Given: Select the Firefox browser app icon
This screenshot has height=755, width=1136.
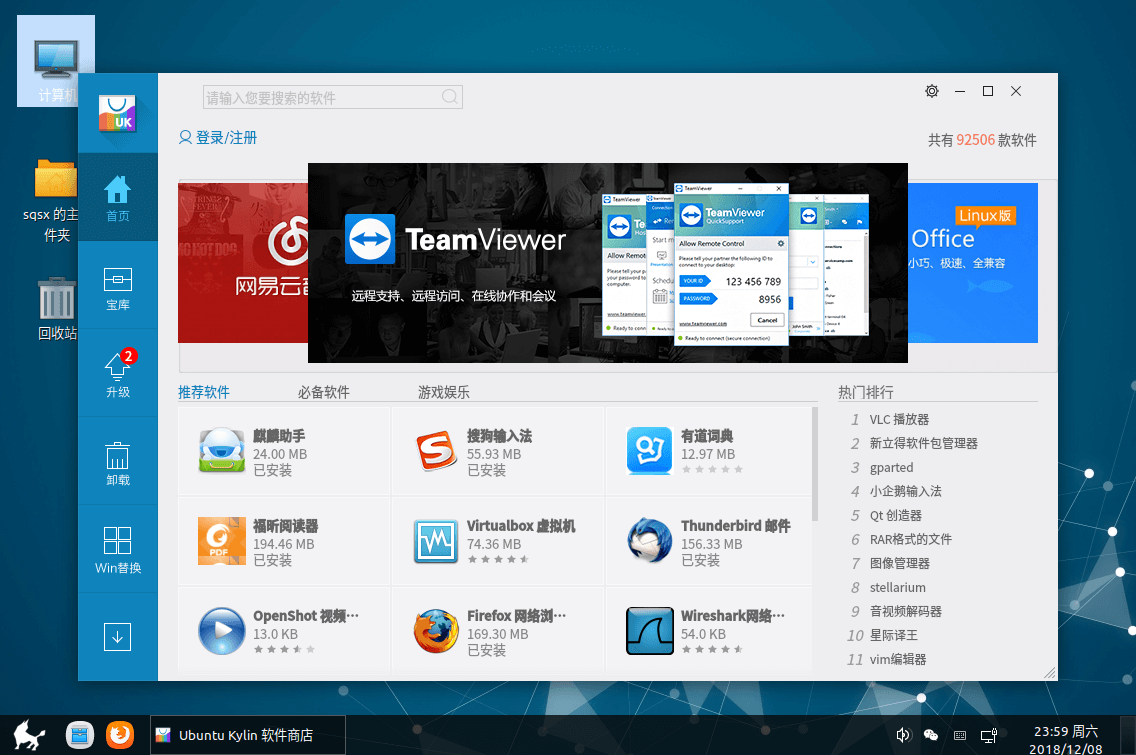Looking at the screenshot, I should point(436,631).
